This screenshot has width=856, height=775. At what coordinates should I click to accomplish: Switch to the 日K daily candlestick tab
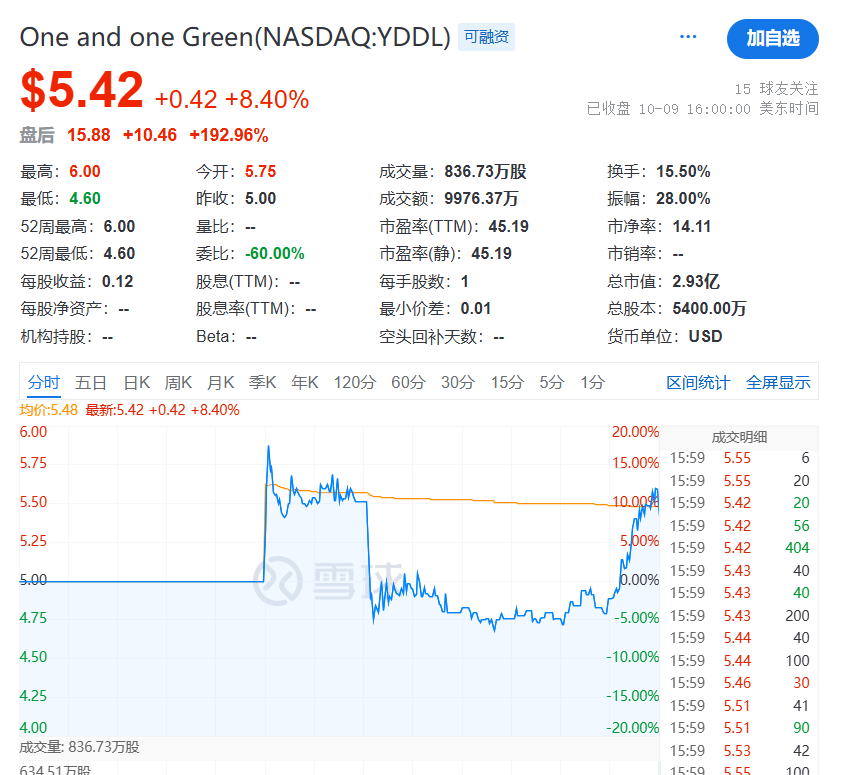pyautogui.click(x=136, y=382)
